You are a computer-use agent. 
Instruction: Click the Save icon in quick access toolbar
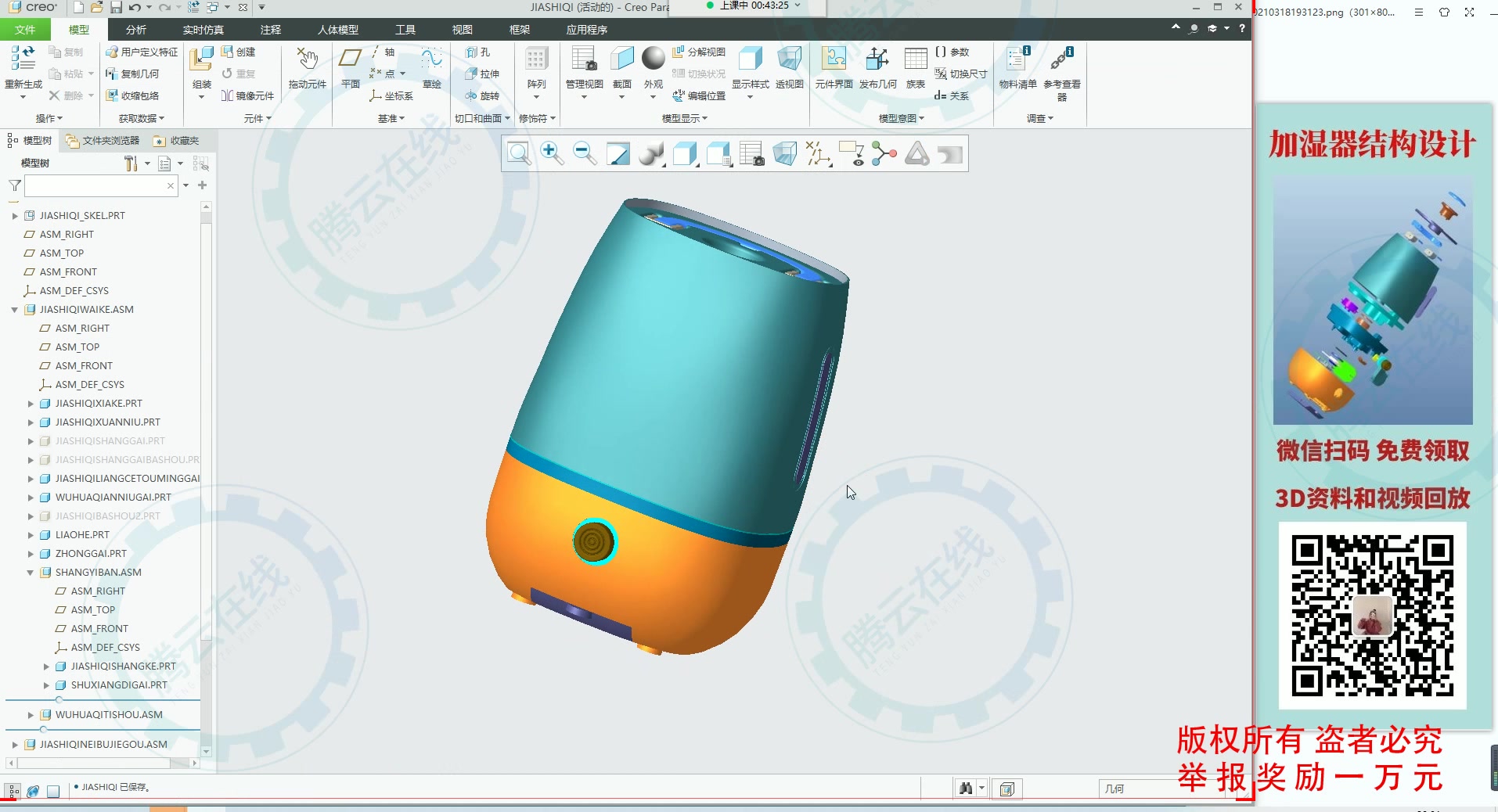tap(116, 7)
